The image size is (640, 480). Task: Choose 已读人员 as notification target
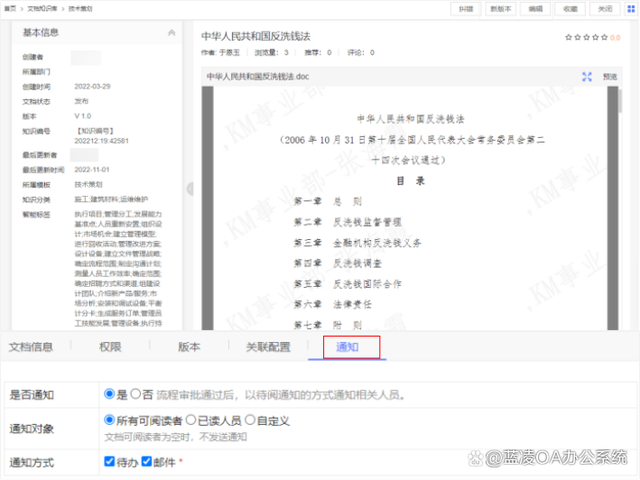tap(190, 421)
